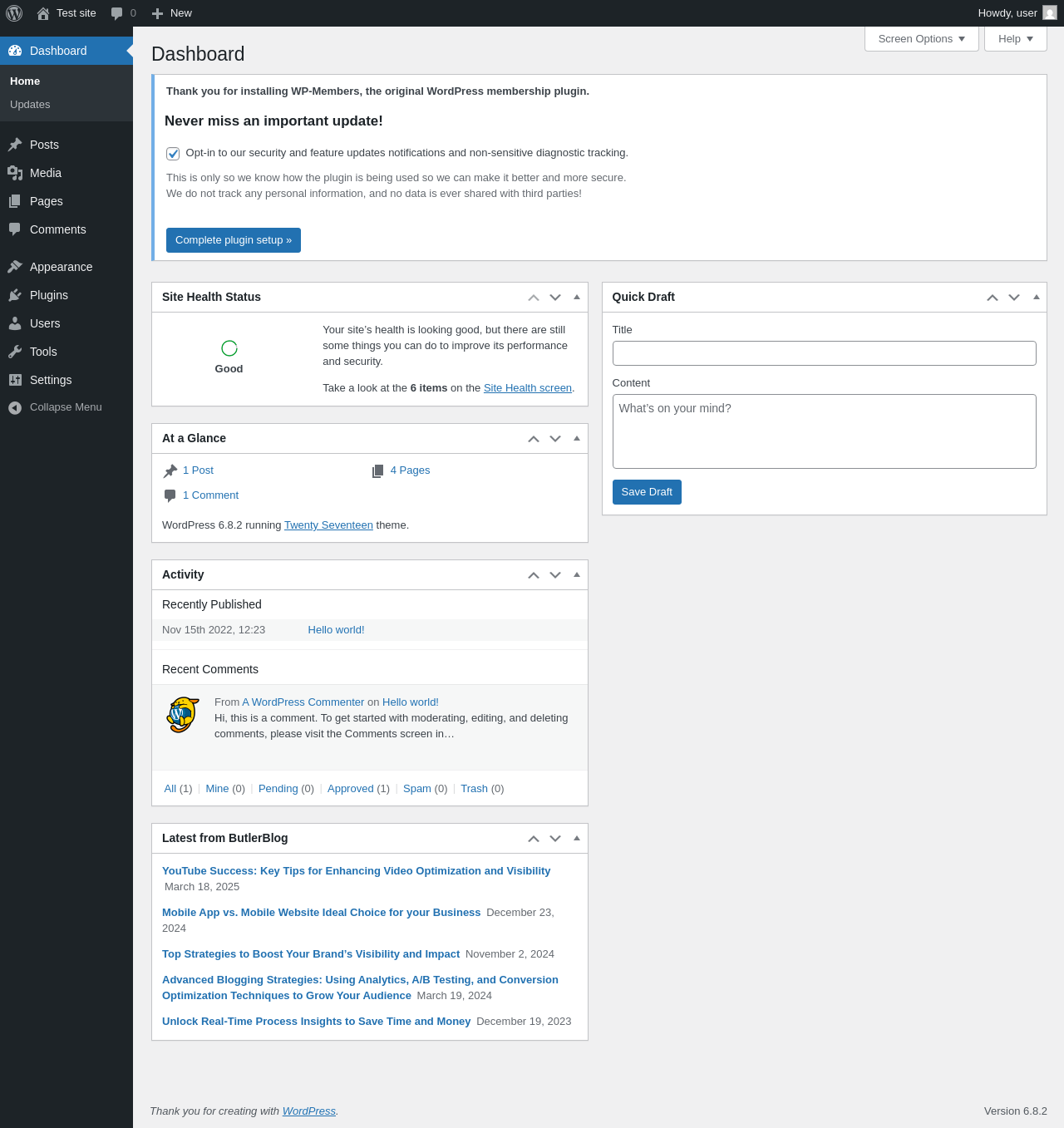This screenshot has height=1128, width=1064.
Task: Move Site Health Status box down
Action: 555,298
